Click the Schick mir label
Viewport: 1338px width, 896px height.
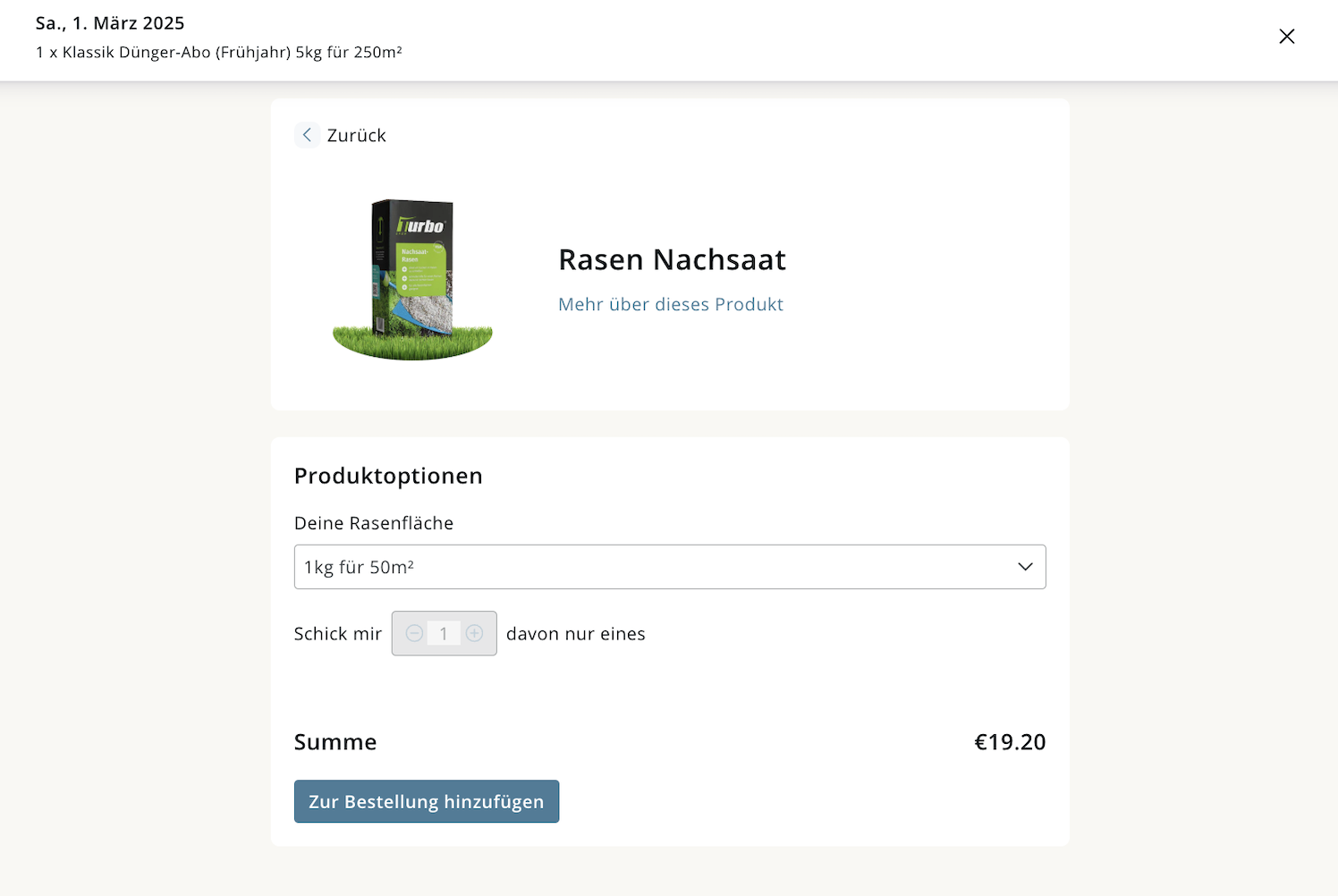click(338, 634)
